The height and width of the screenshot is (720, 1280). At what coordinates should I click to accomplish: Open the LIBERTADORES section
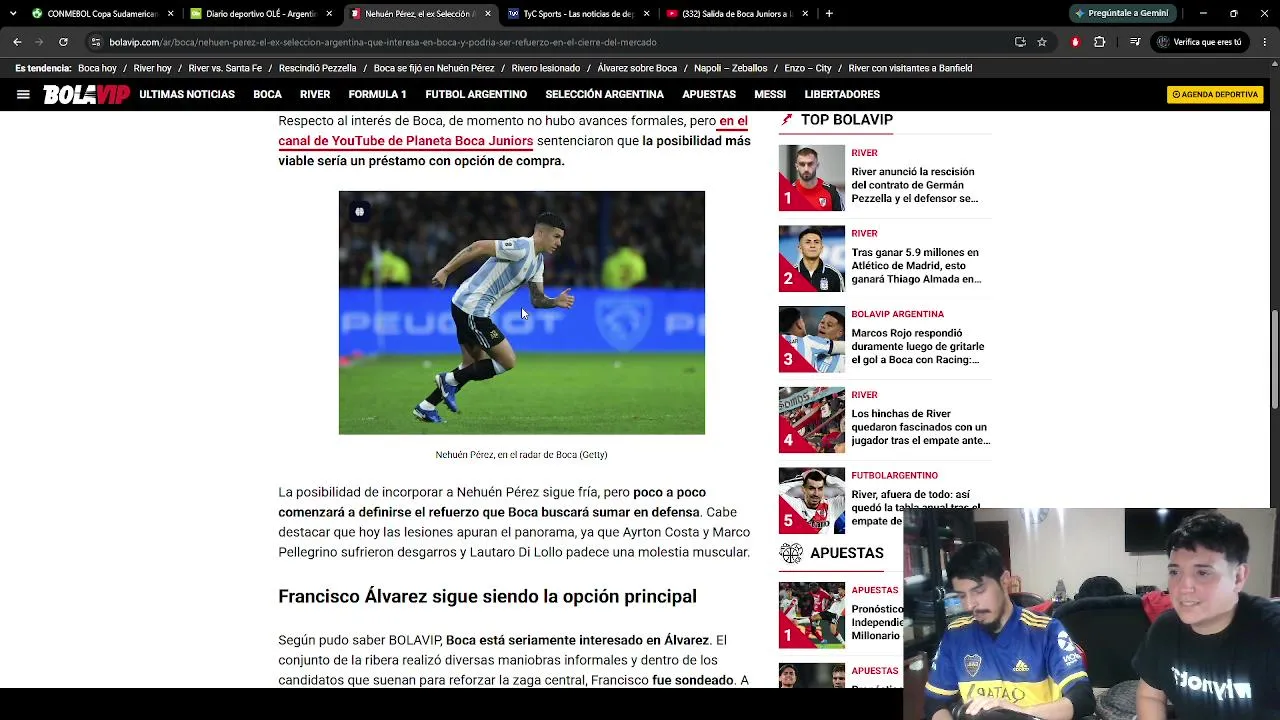842,94
